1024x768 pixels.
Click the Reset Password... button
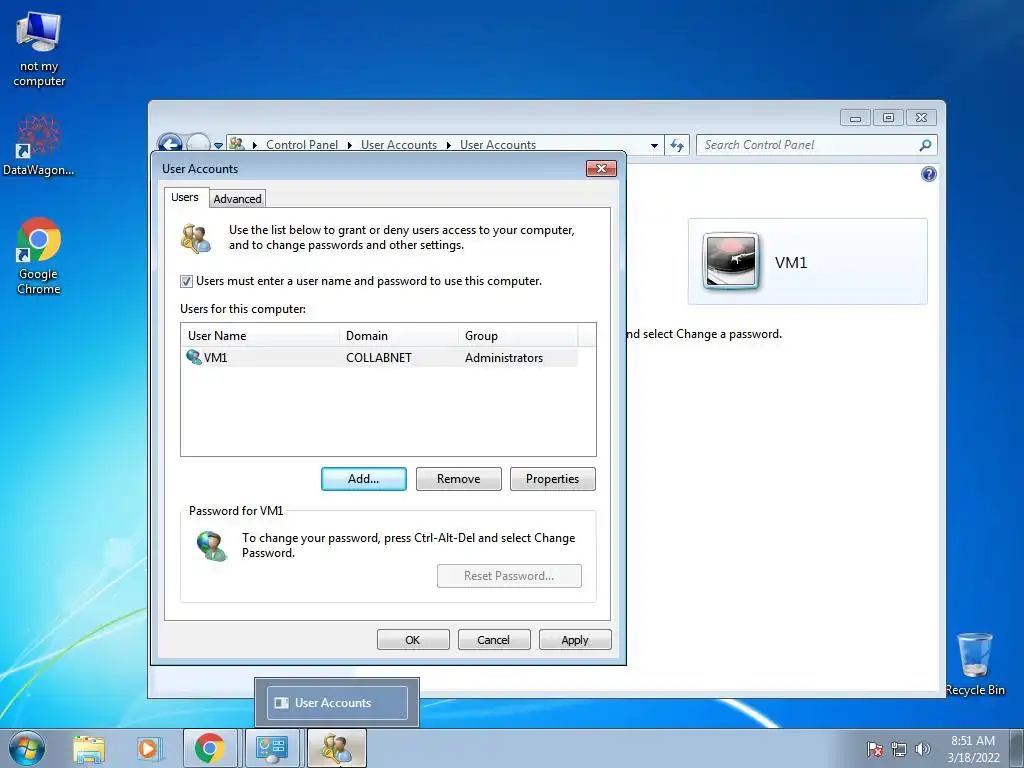tap(509, 576)
